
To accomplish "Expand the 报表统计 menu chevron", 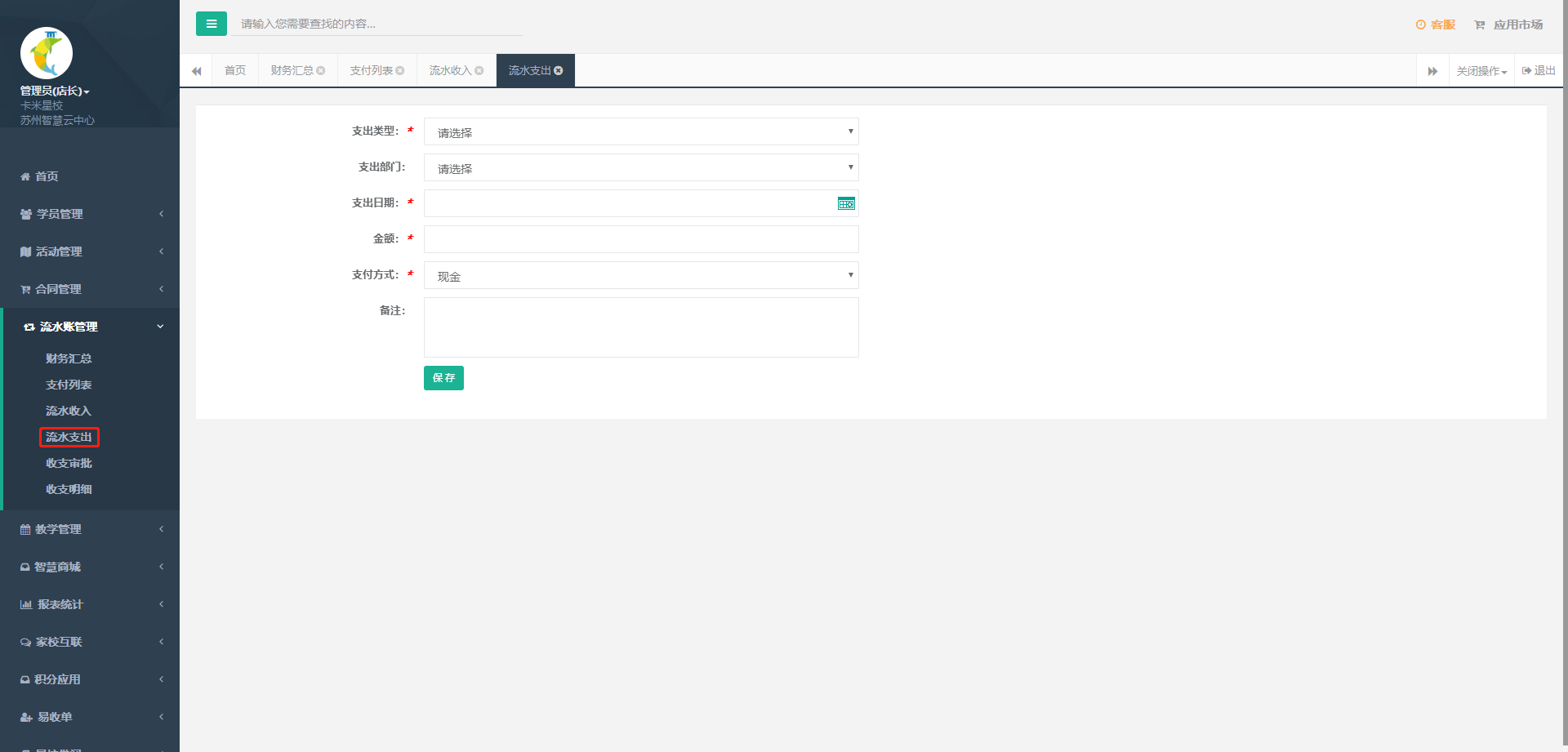I will (x=161, y=604).
